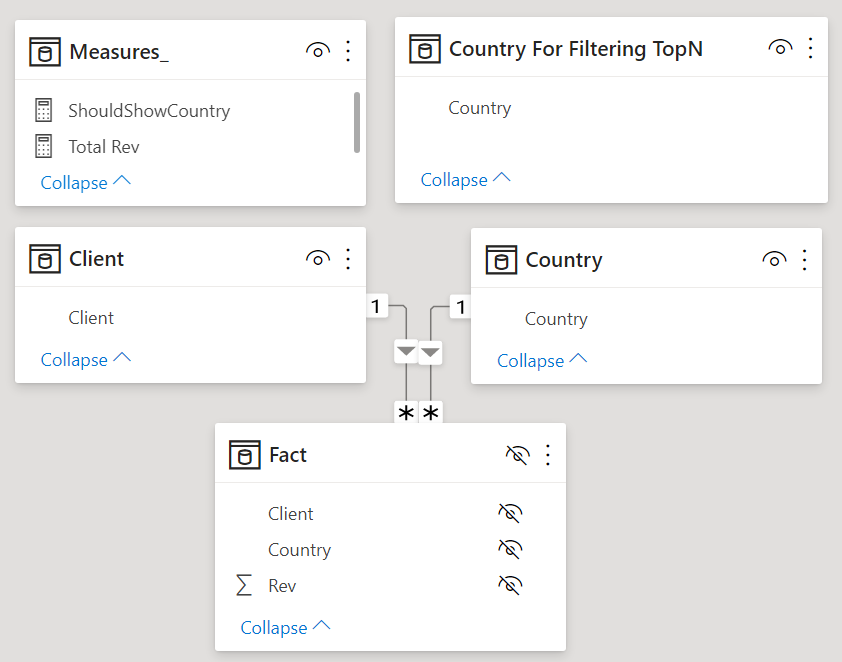Open more options for Country For Filtering TopN
Screen dimensions: 842x662
(810, 48)
